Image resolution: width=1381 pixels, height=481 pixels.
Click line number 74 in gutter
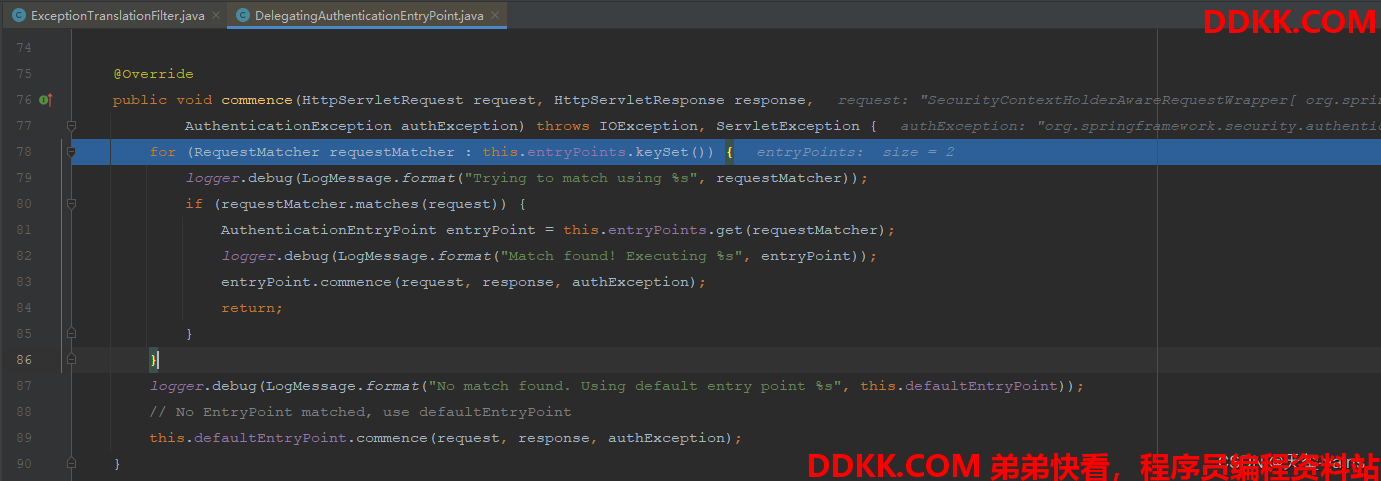[24, 48]
